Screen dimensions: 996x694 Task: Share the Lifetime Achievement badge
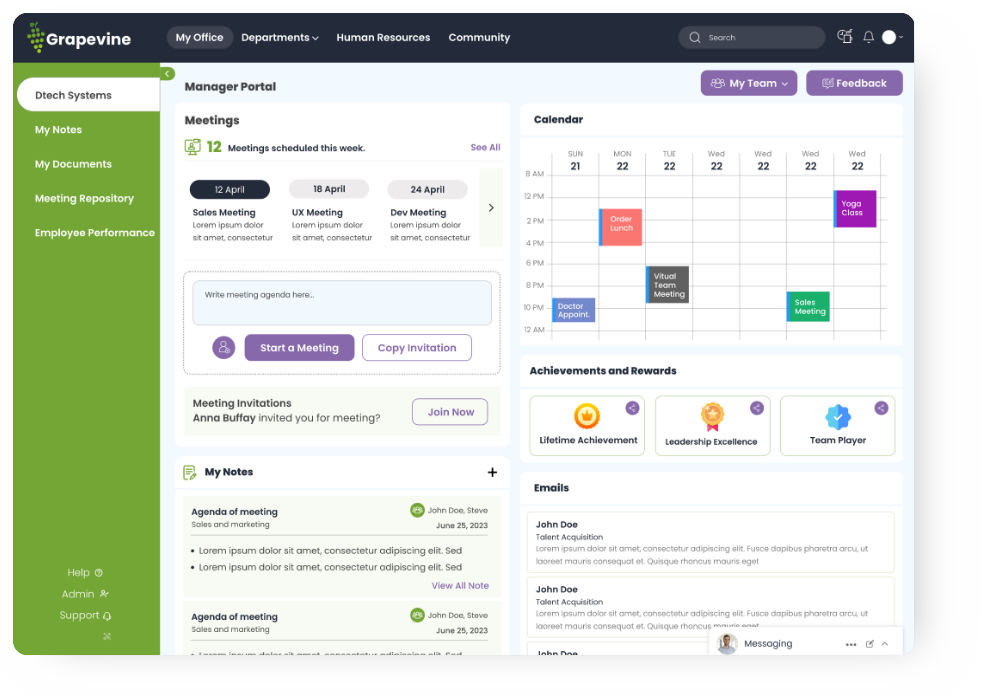point(632,408)
